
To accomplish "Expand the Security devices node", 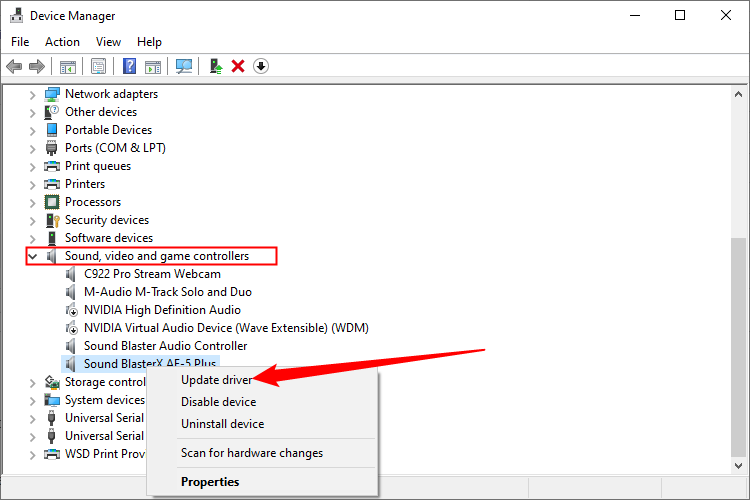I will click(x=32, y=221).
